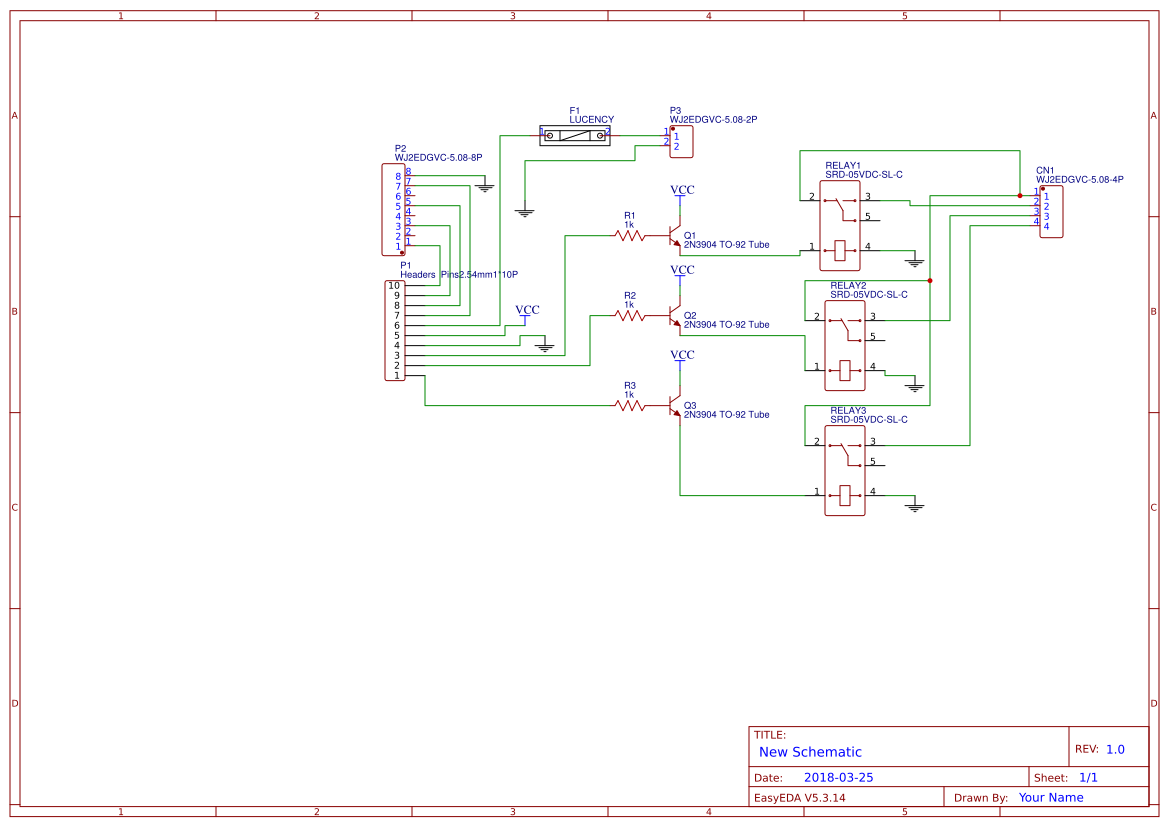Select the CN1 4-pin connector body
Image resolution: width=1169 pixels, height=827 pixels.
click(1051, 212)
